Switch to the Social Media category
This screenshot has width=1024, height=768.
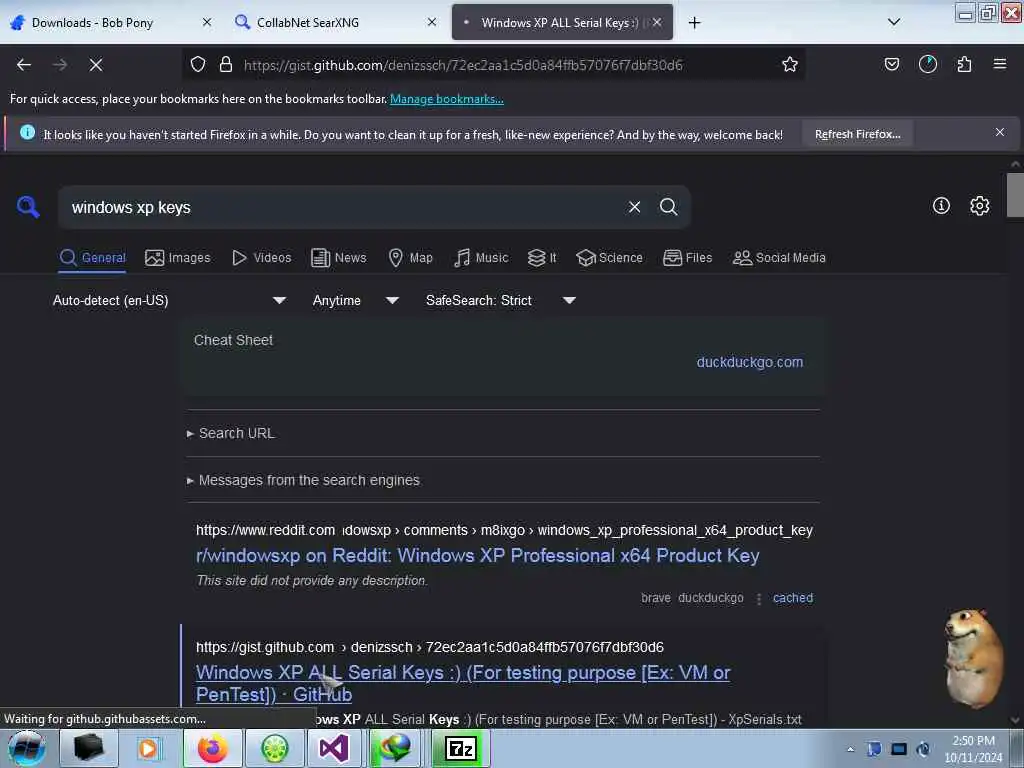(x=779, y=257)
